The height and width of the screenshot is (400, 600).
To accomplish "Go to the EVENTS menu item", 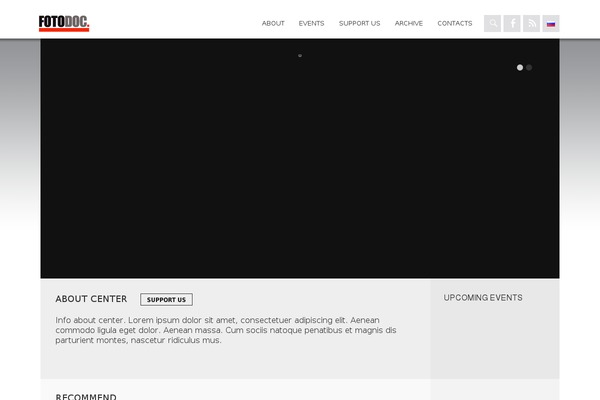I will (311, 23).
